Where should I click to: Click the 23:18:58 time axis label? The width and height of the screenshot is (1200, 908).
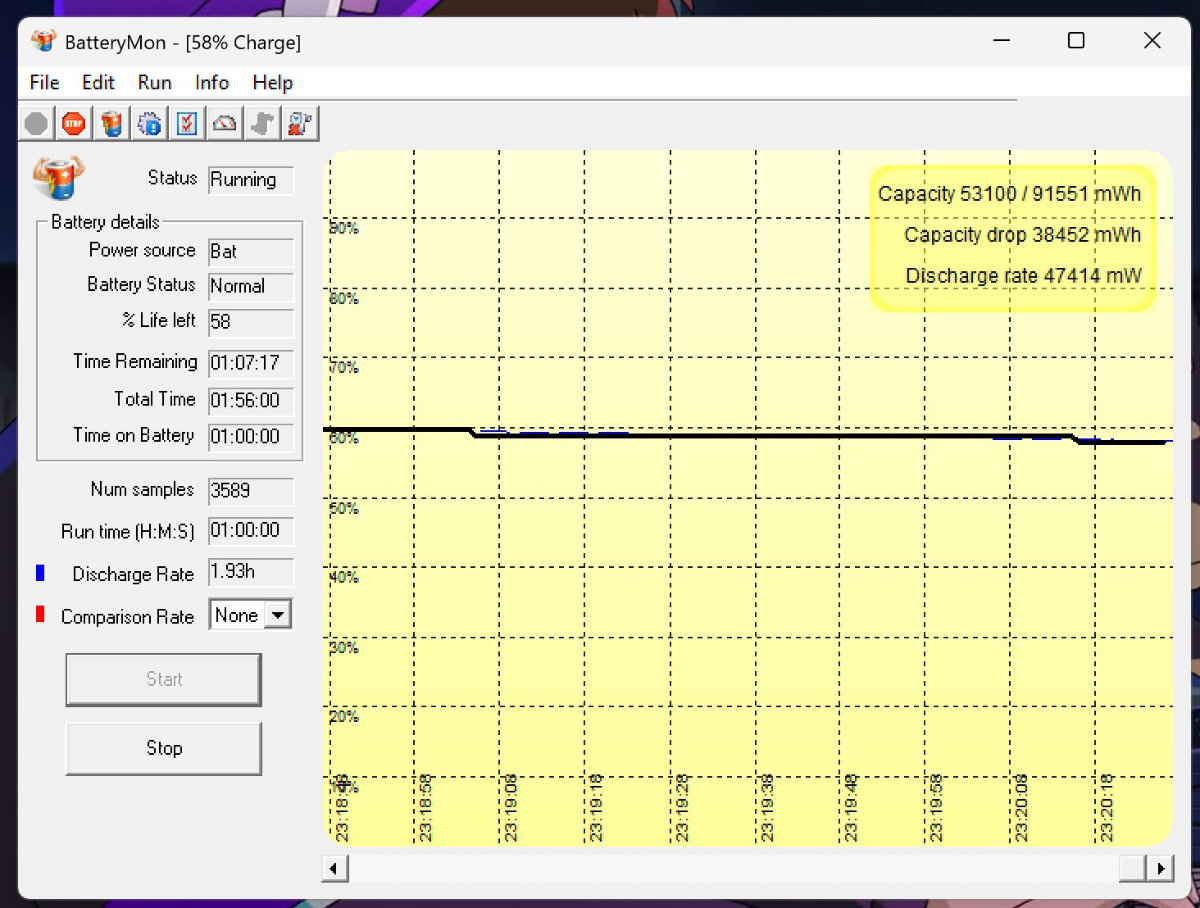[x=426, y=807]
